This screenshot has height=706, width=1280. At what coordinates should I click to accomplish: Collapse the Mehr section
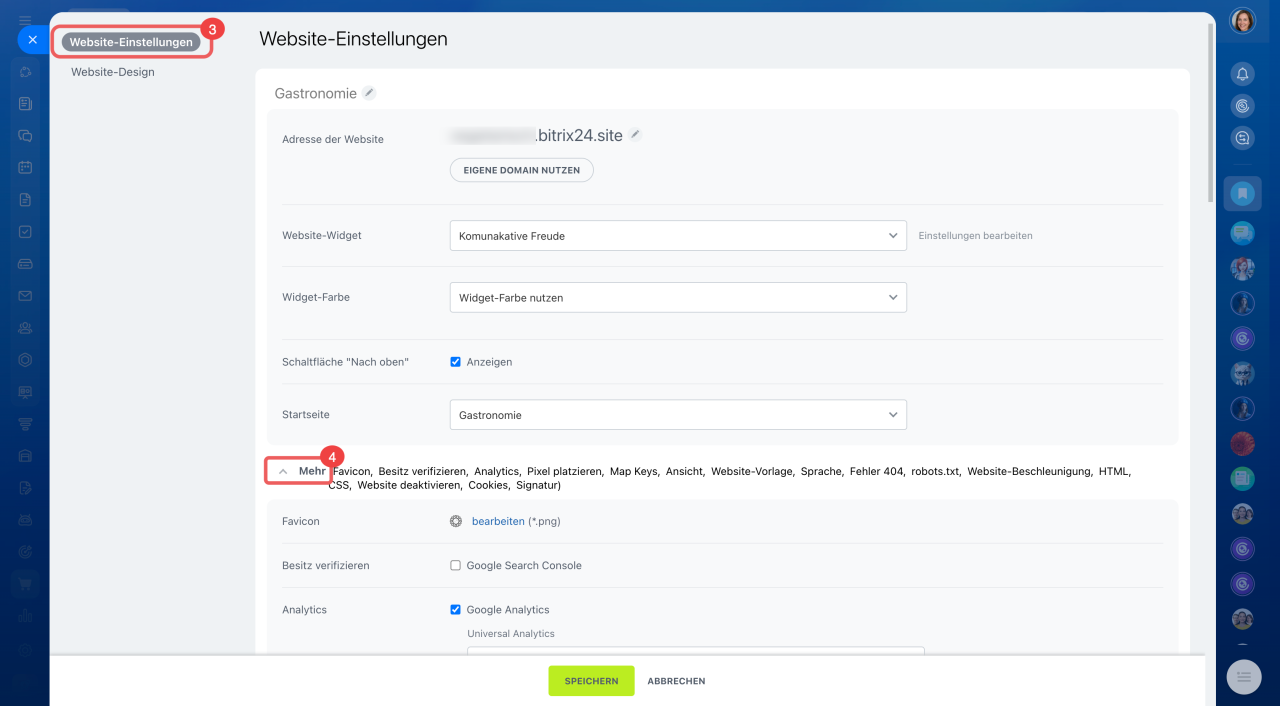pos(301,471)
